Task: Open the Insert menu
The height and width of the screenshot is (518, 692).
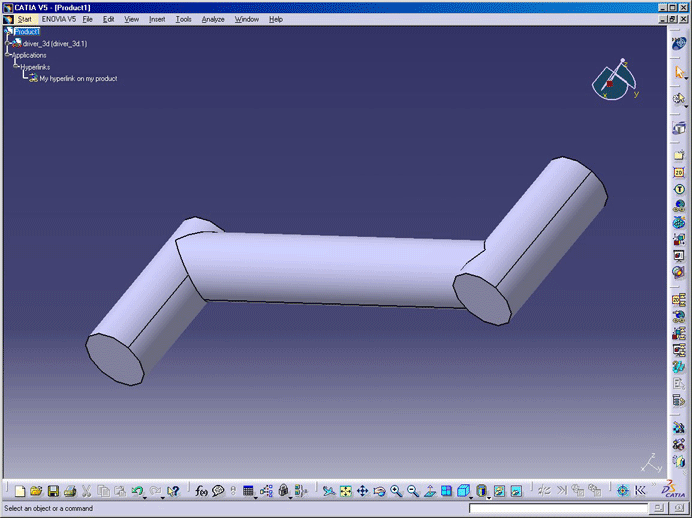Action: tap(157, 19)
